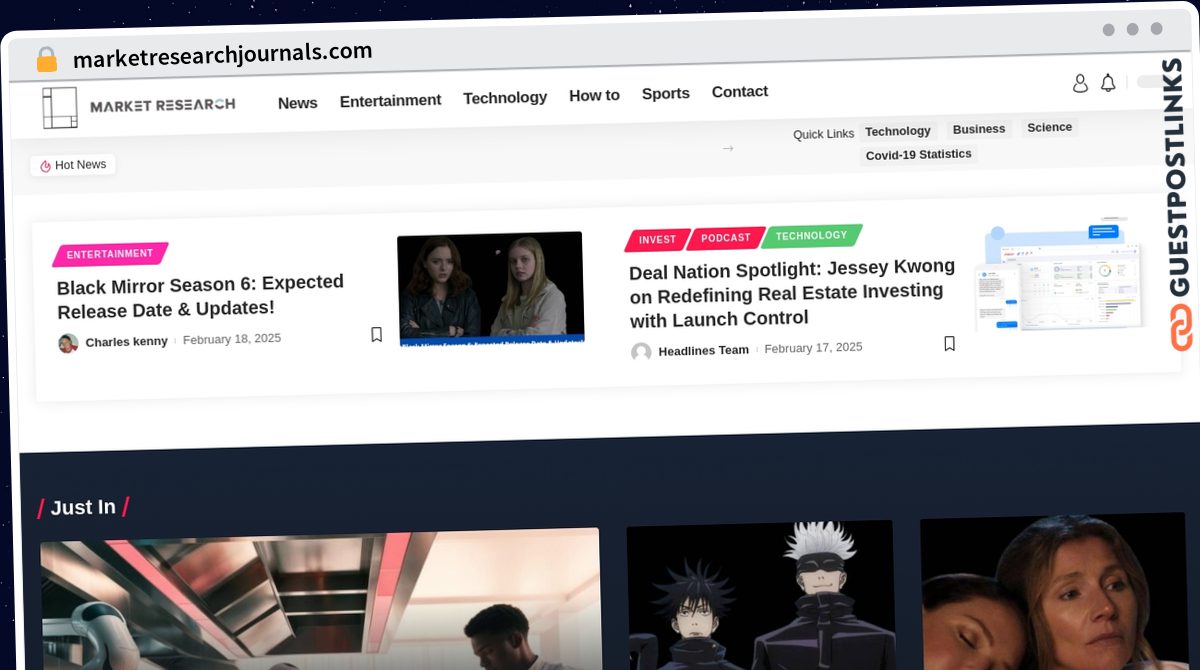Follow the Science quick link
This screenshot has height=670, width=1200.
point(1049,127)
